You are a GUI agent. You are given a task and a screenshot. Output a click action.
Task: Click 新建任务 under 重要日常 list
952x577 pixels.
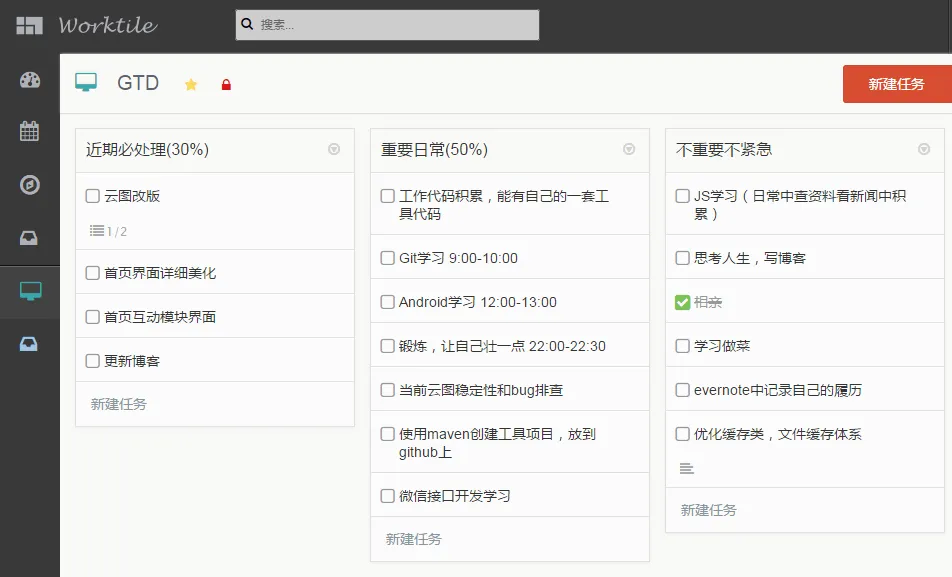tap(413, 539)
